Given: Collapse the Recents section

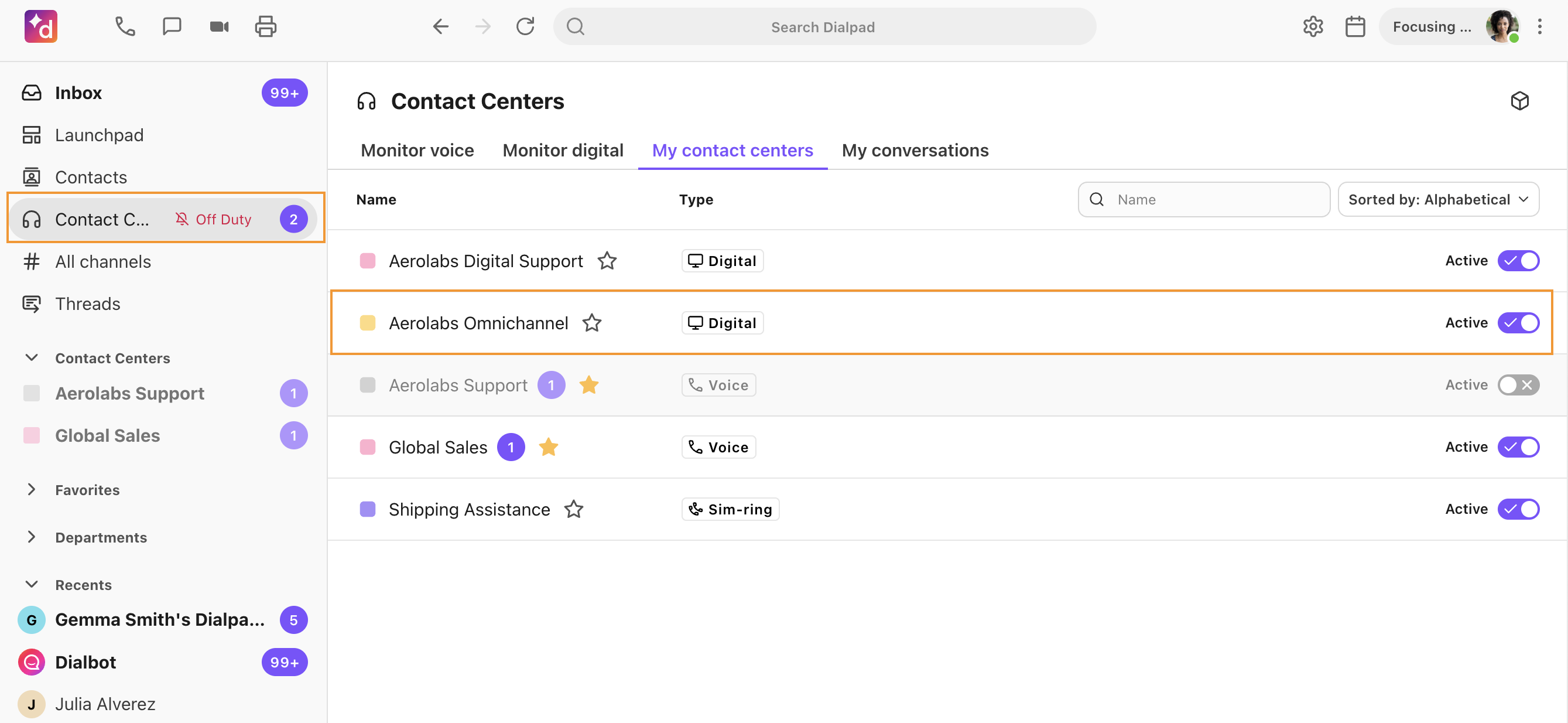Looking at the screenshot, I should (31, 585).
